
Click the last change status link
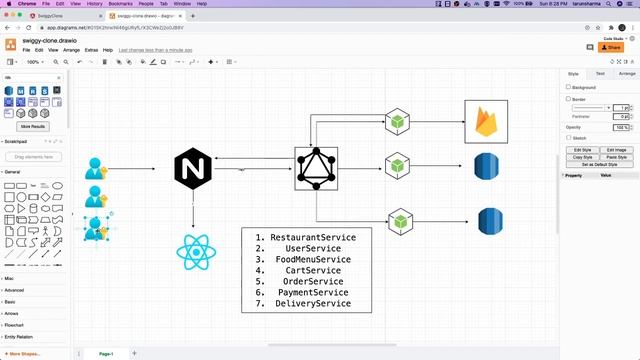click(x=155, y=50)
